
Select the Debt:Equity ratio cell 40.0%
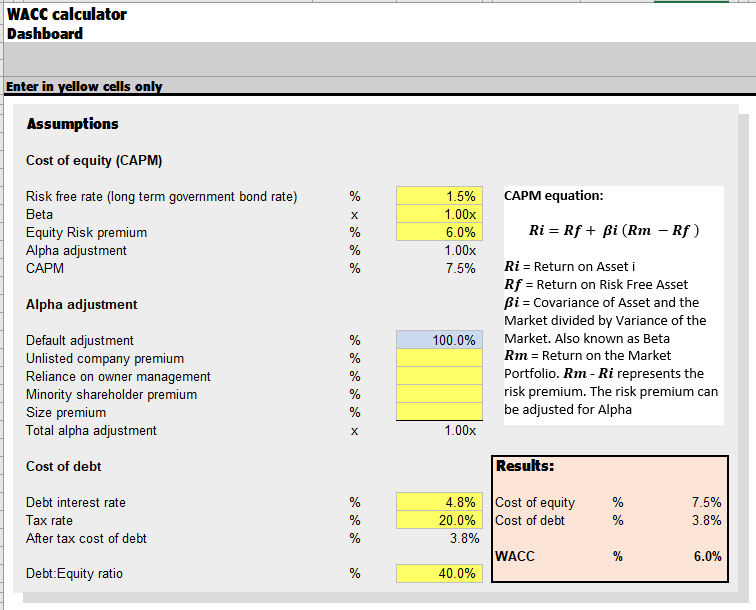pyautogui.click(x=439, y=573)
